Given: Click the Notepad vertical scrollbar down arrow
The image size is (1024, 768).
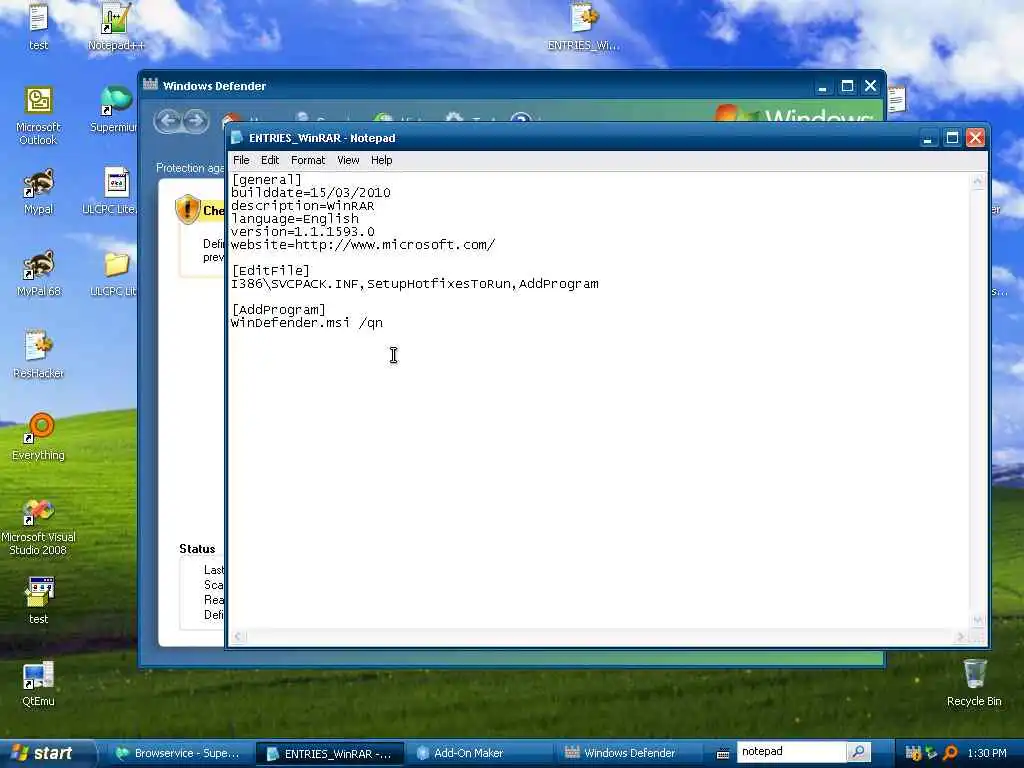Looking at the screenshot, I should (x=978, y=620).
